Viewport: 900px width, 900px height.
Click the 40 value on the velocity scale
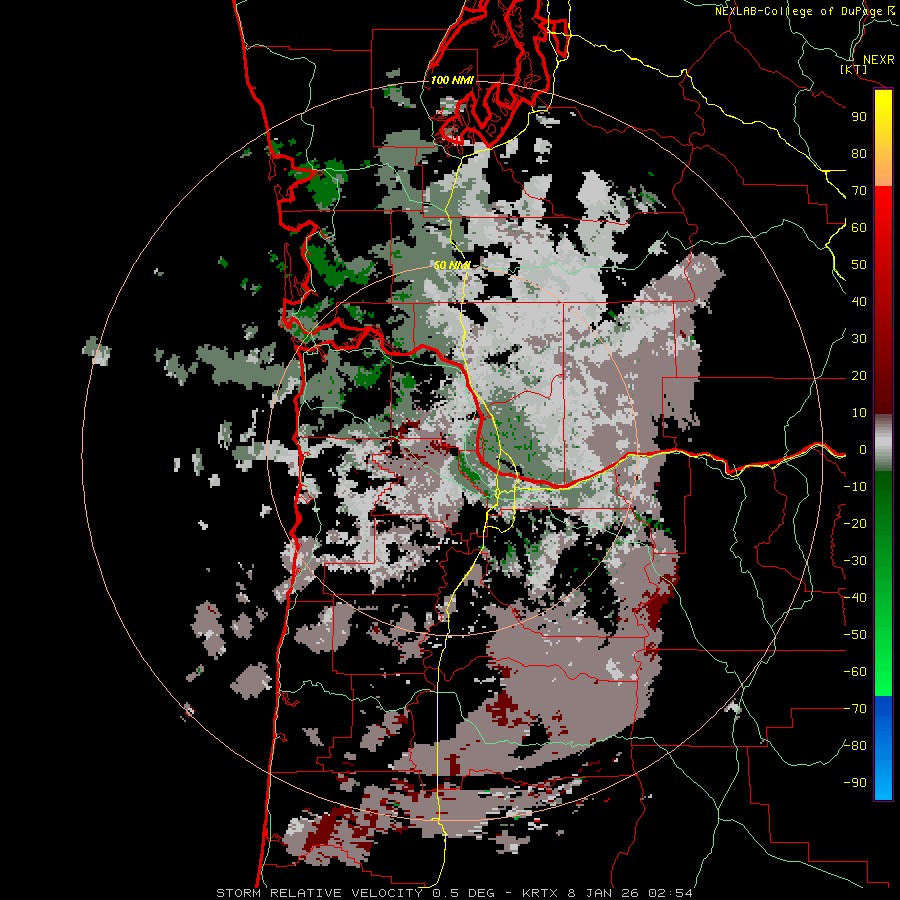coord(859,302)
